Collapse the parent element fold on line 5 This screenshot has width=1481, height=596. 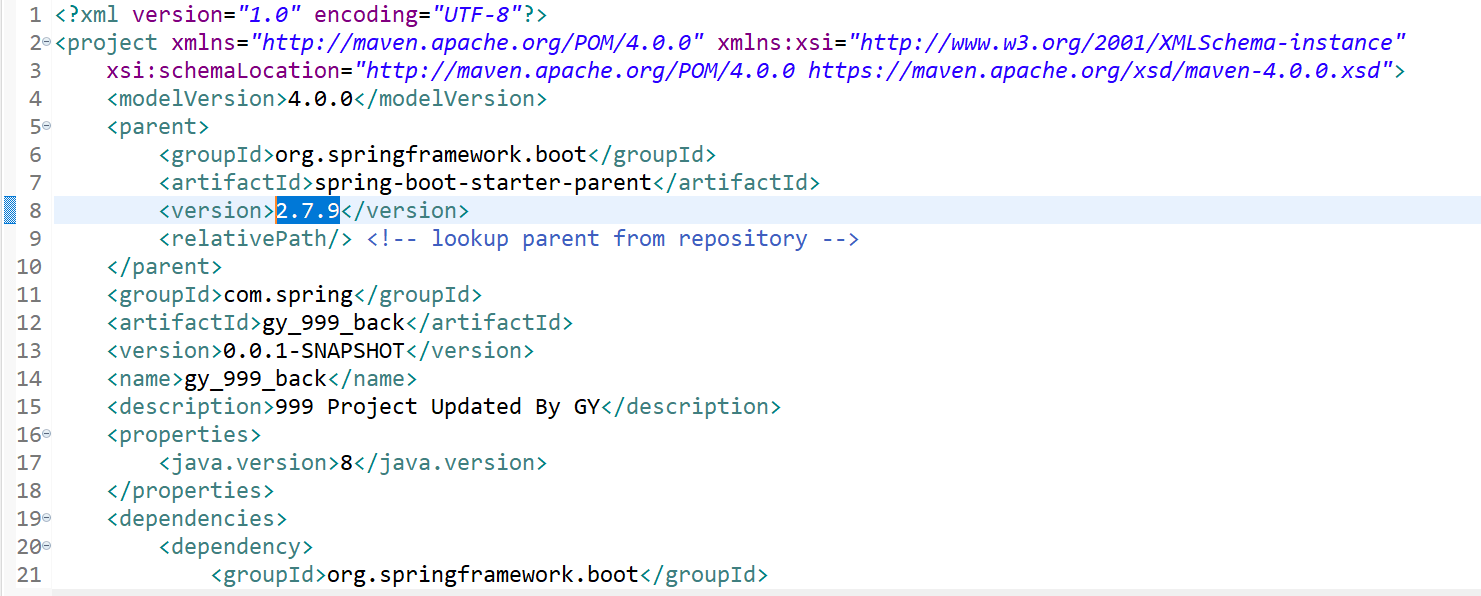(46, 126)
